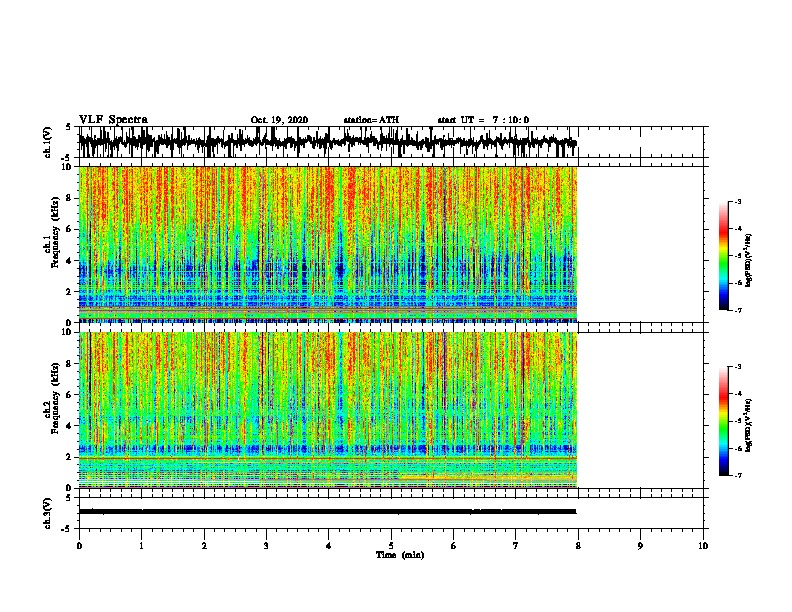
Task: Click the time axis tick label "6"
Action: click(454, 546)
